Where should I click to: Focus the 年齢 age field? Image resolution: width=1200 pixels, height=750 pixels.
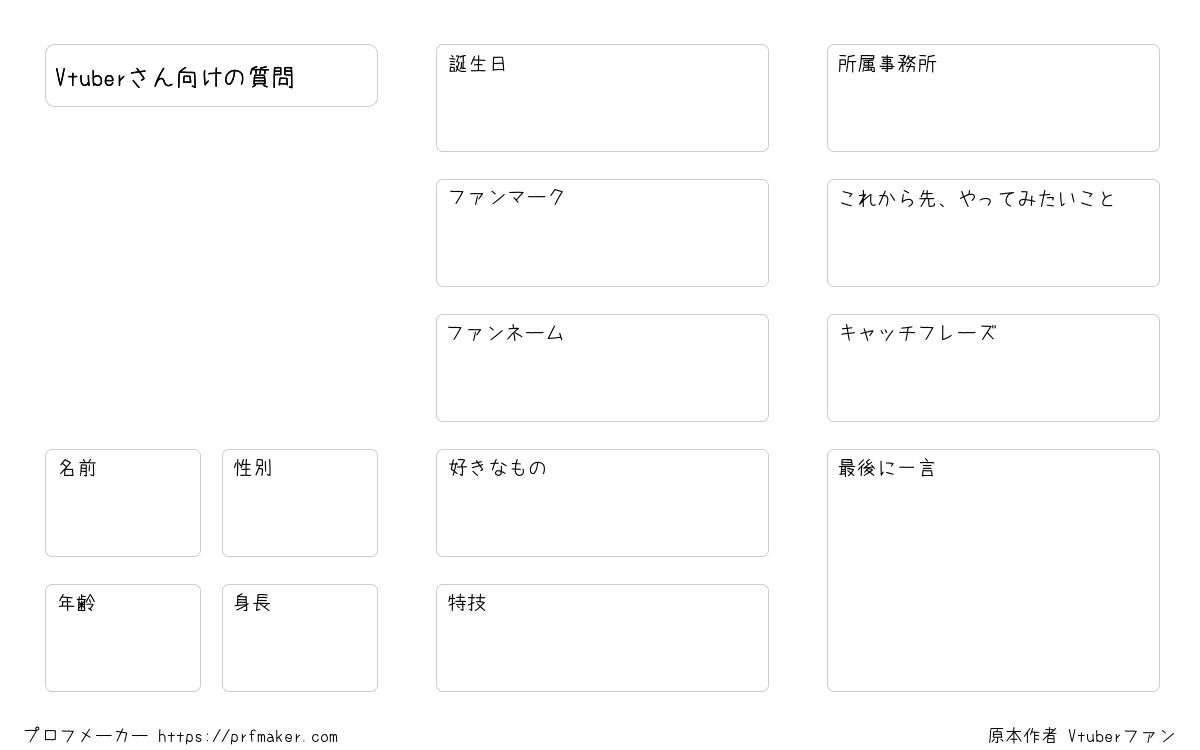[123, 638]
